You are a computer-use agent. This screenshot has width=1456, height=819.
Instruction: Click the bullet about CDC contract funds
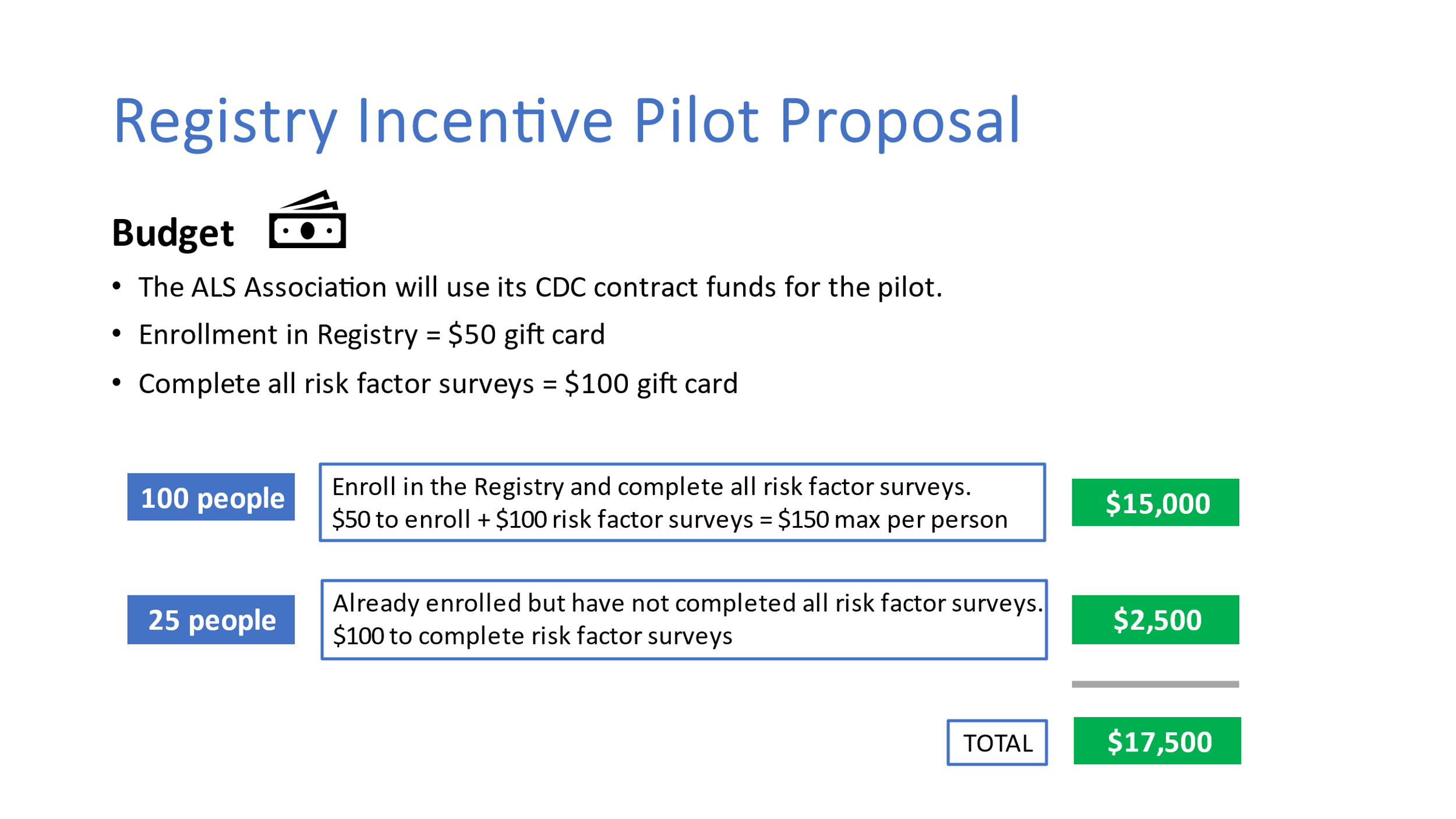(539, 287)
